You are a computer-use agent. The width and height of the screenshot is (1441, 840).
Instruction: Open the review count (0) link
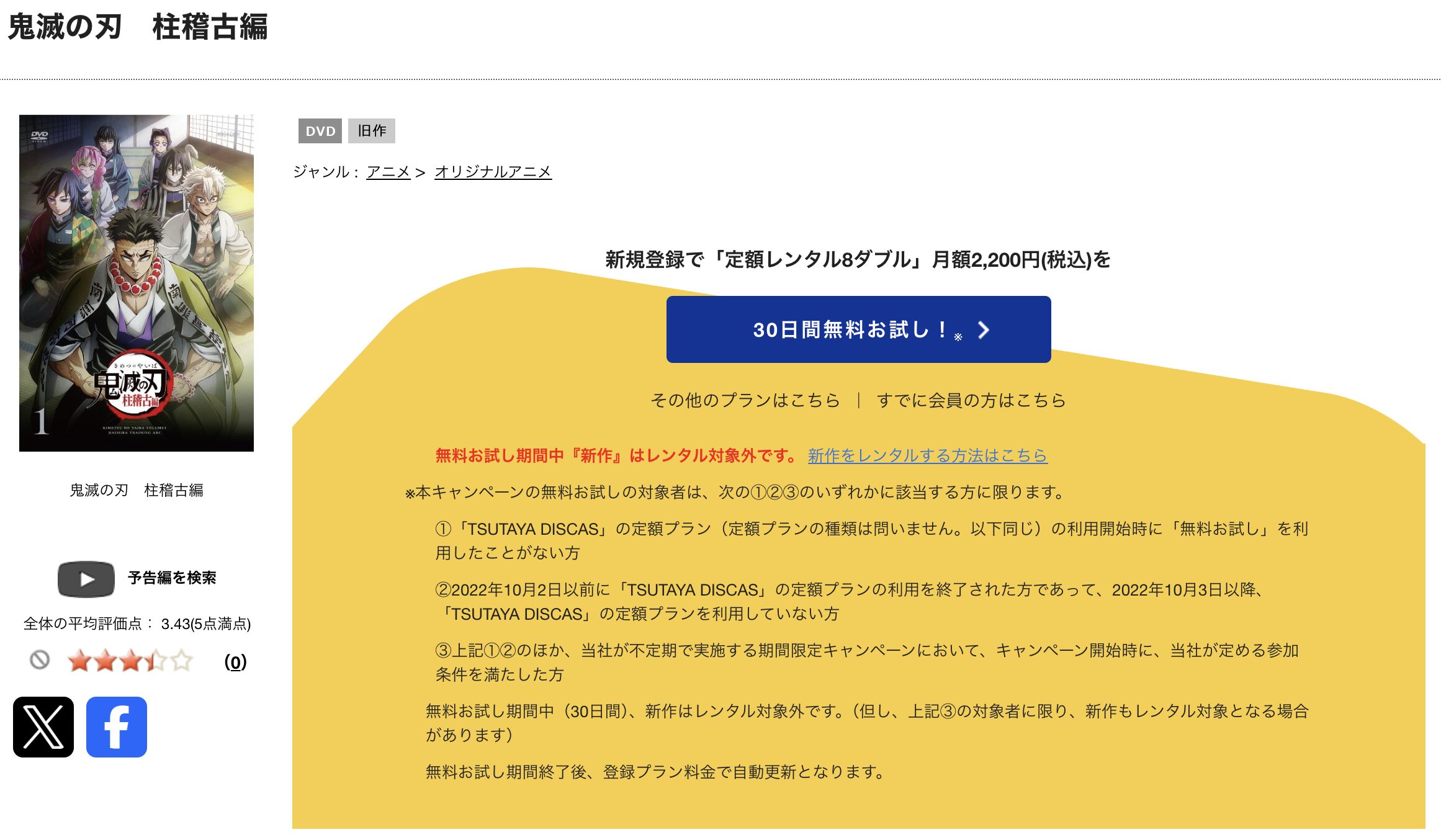tap(235, 662)
